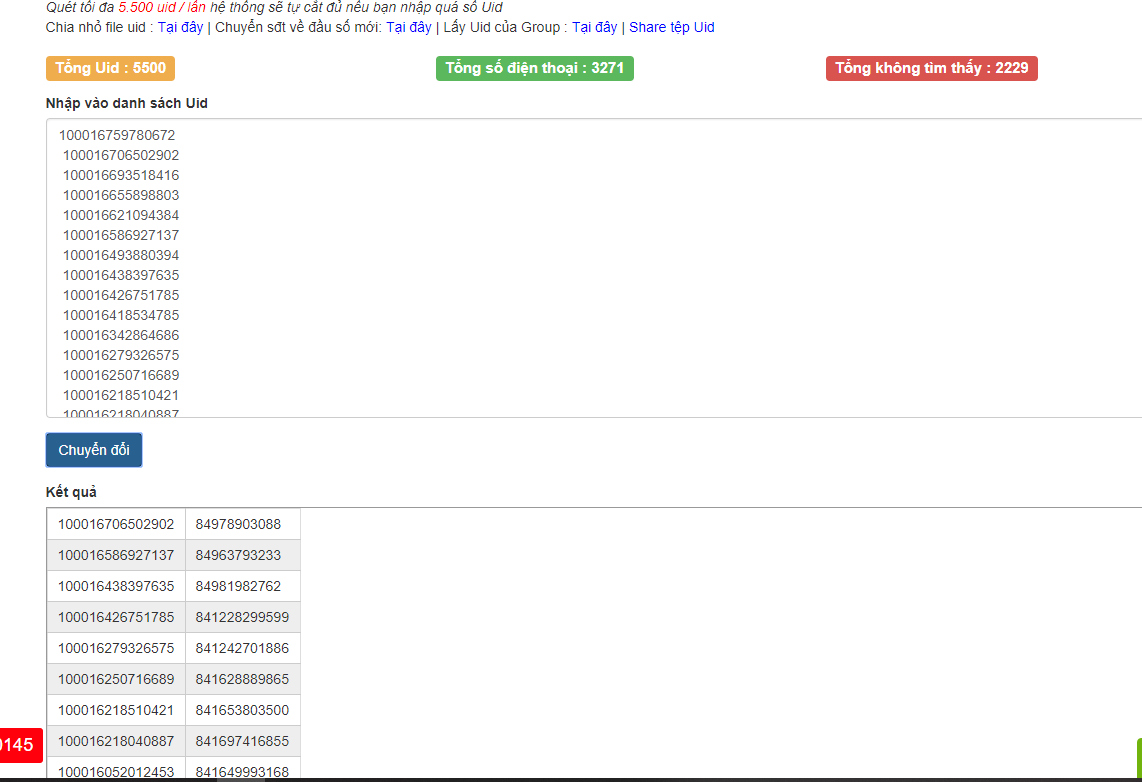Click the green 'Tổng số điện thoại : 3271' badge
This screenshot has height=782, width=1142.
[x=534, y=68]
